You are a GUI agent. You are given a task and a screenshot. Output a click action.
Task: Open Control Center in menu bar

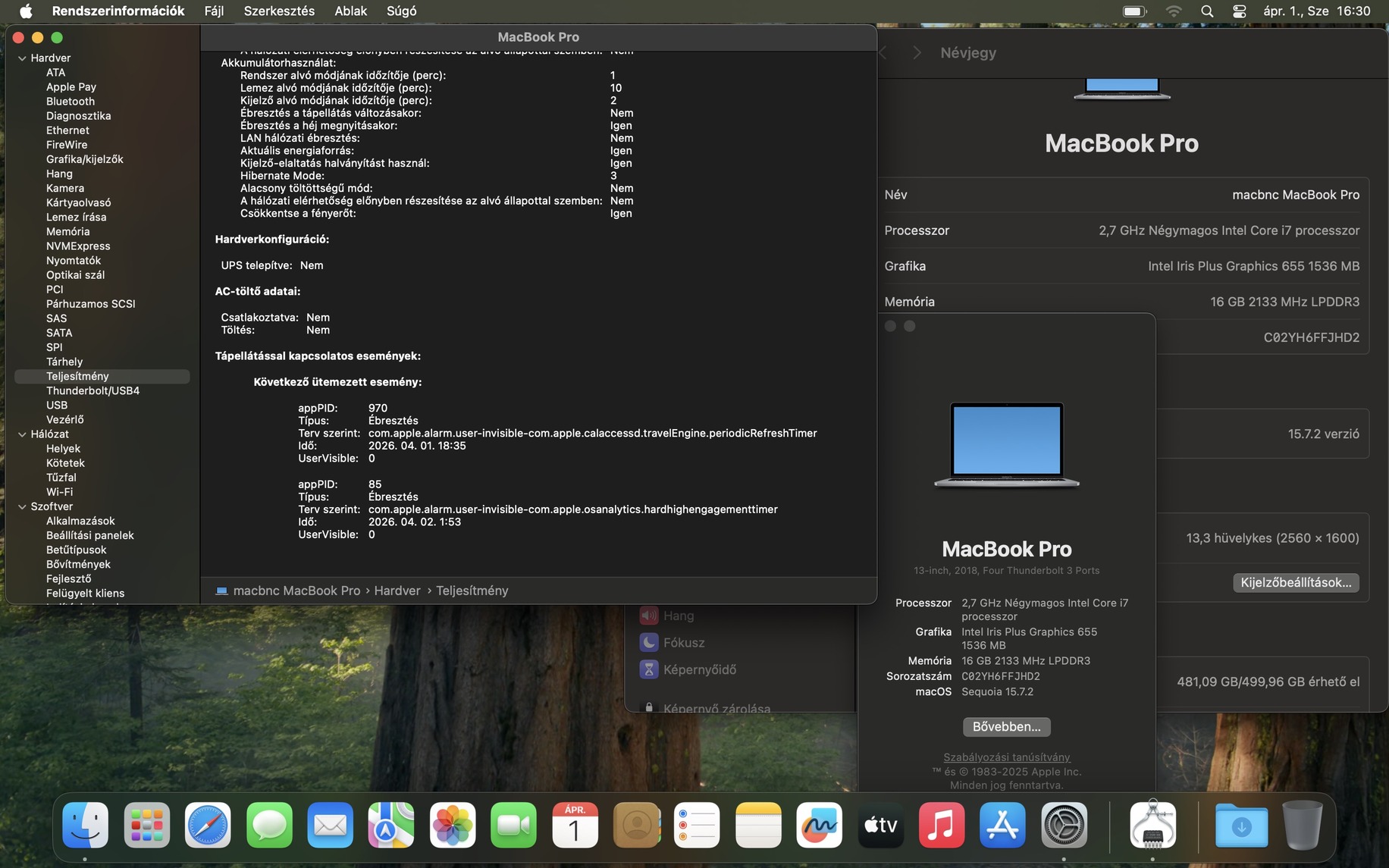point(1240,11)
